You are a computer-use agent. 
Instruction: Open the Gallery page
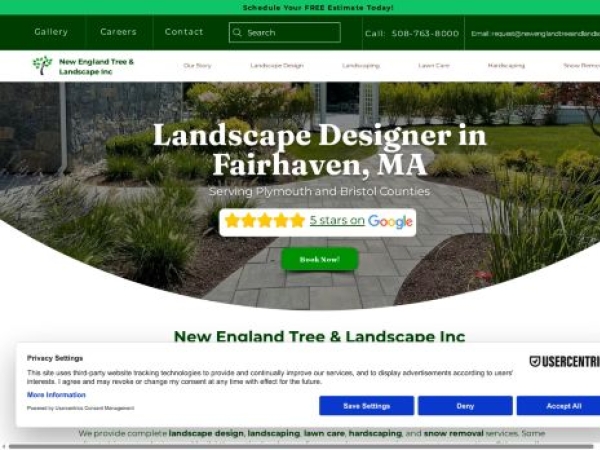[51, 32]
